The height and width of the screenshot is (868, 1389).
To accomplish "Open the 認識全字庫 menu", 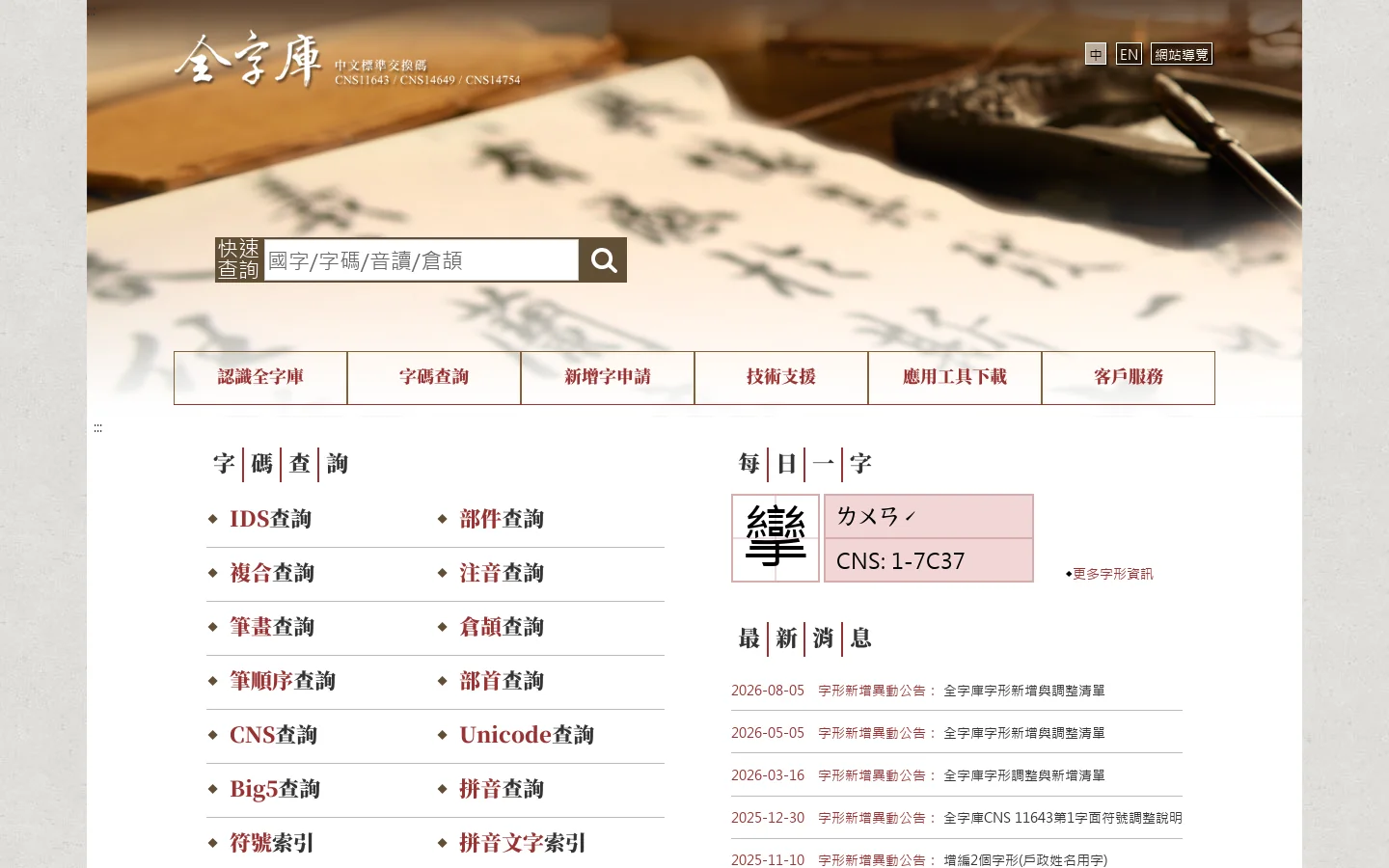I will [x=260, y=377].
